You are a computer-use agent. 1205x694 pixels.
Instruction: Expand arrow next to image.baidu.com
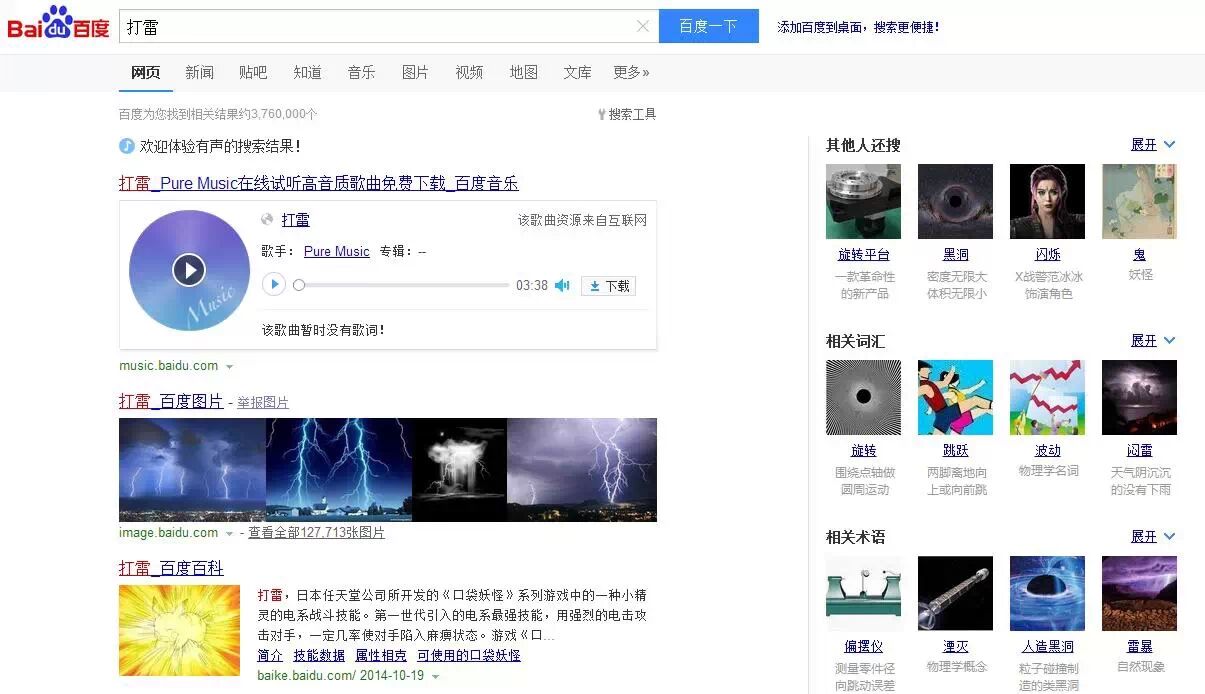click(229, 534)
